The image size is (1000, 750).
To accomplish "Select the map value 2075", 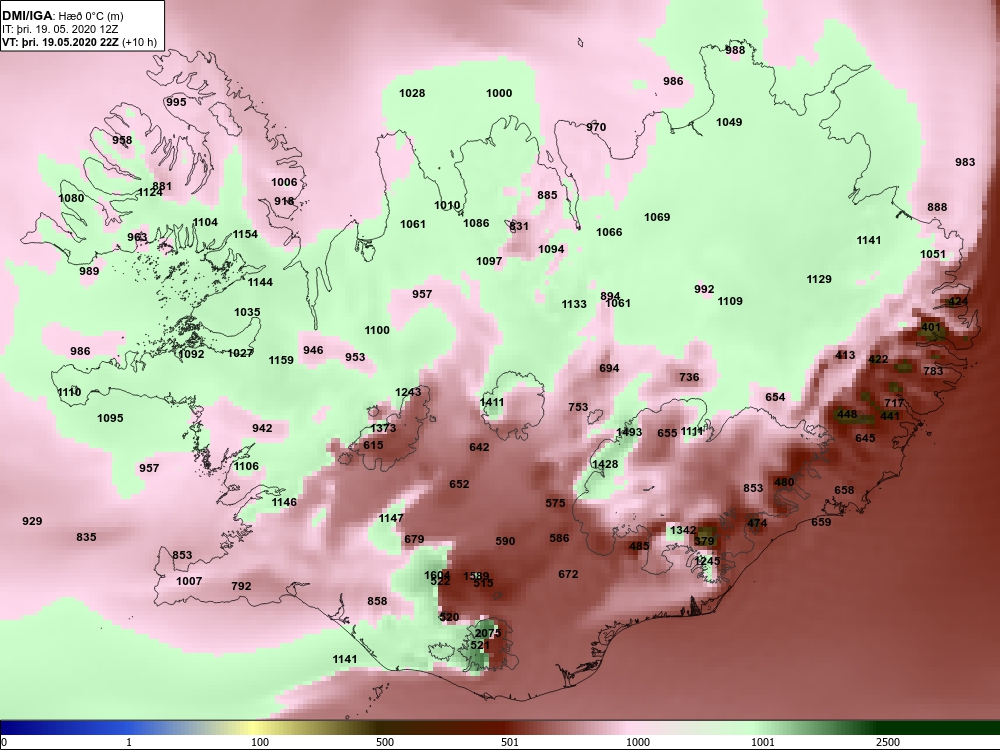I will 488,633.
